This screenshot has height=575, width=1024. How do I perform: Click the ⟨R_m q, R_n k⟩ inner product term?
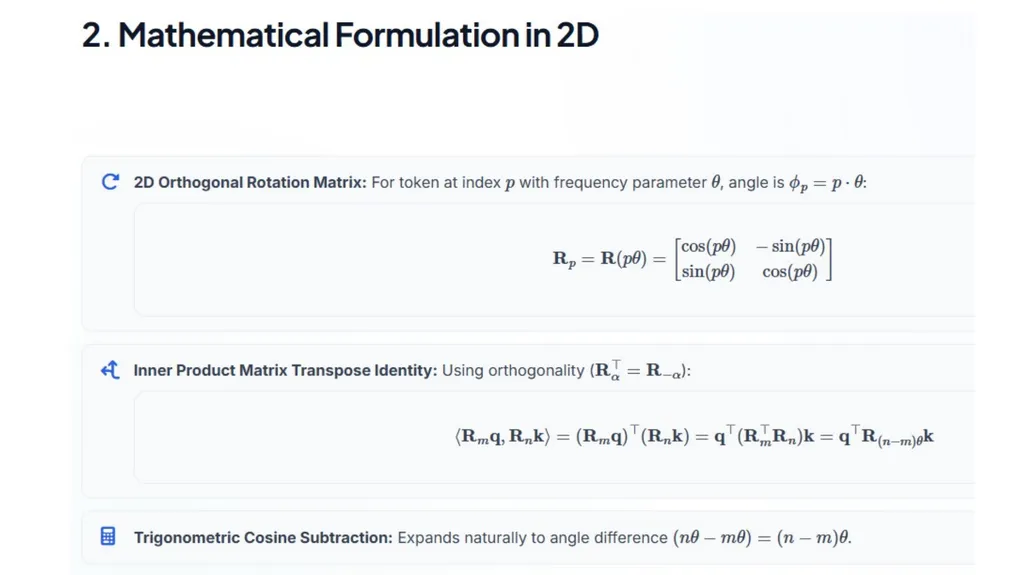click(502, 436)
